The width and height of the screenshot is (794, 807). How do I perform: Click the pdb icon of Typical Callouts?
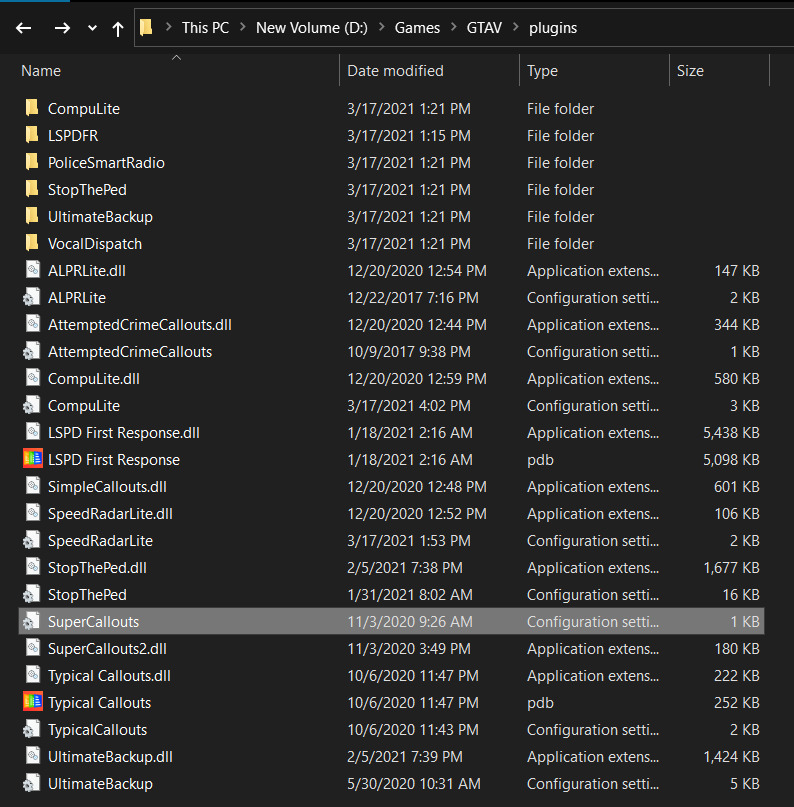(32, 703)
